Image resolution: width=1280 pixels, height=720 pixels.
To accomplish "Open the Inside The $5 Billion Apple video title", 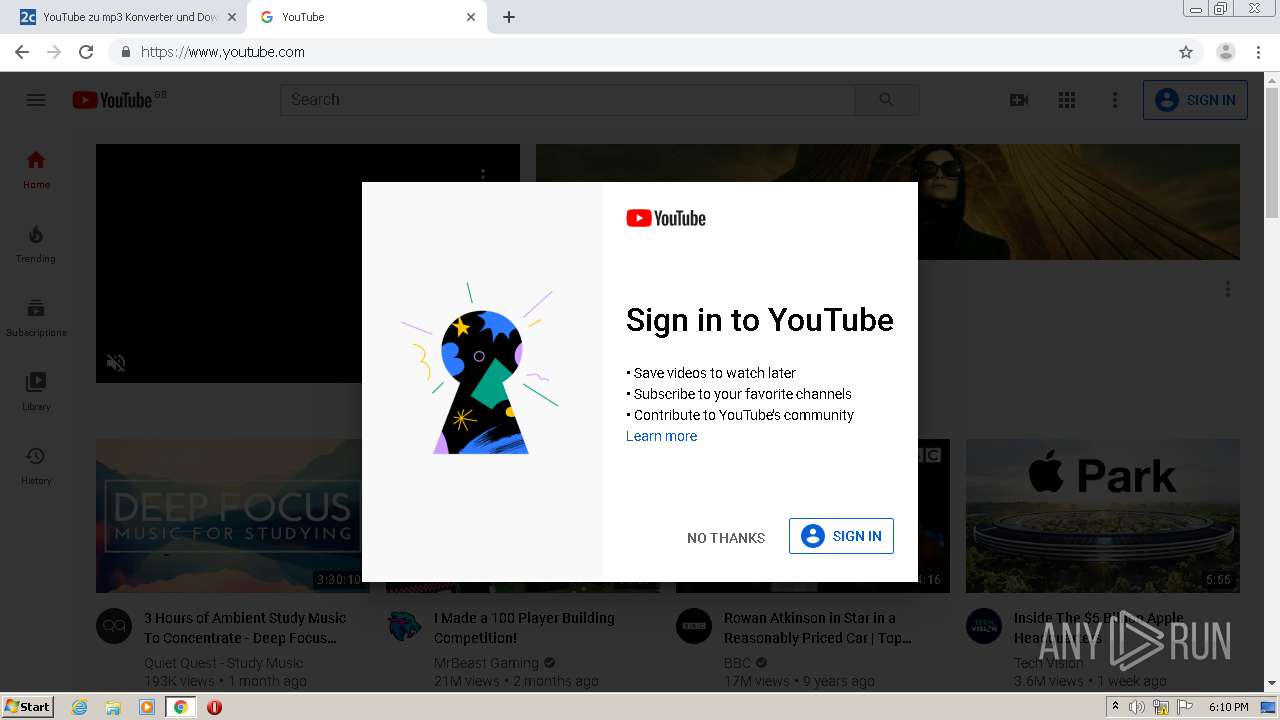I will click(x=1099, y=628).
